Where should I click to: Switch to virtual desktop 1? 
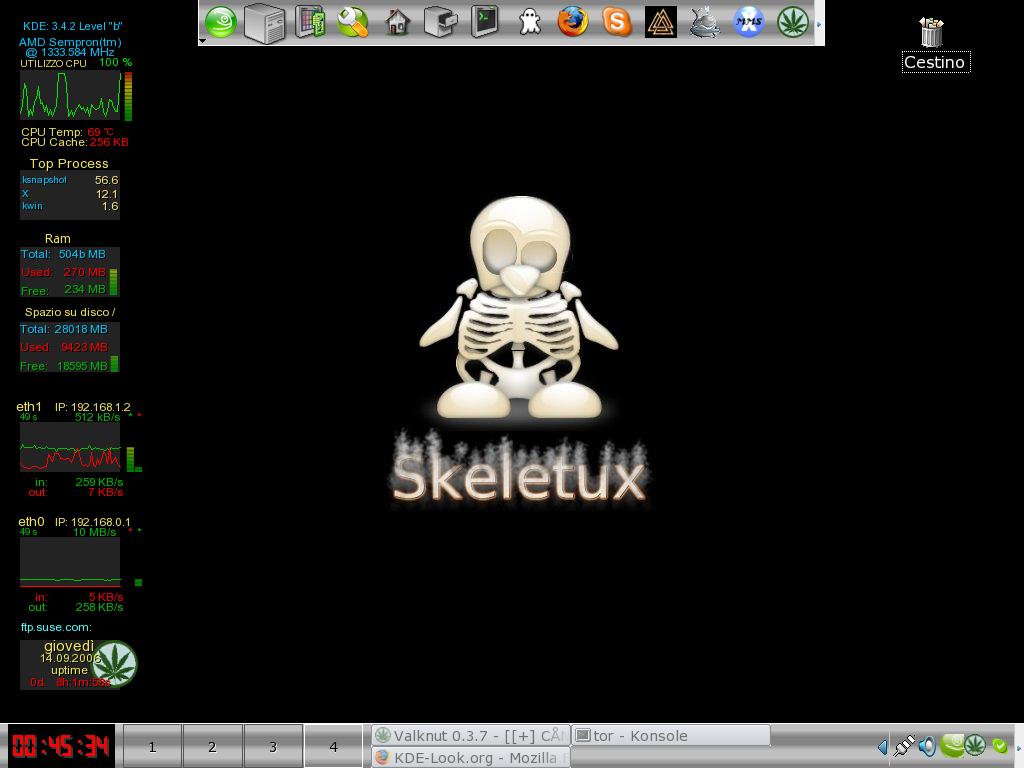pyautogui.click(x=152, y=746)
